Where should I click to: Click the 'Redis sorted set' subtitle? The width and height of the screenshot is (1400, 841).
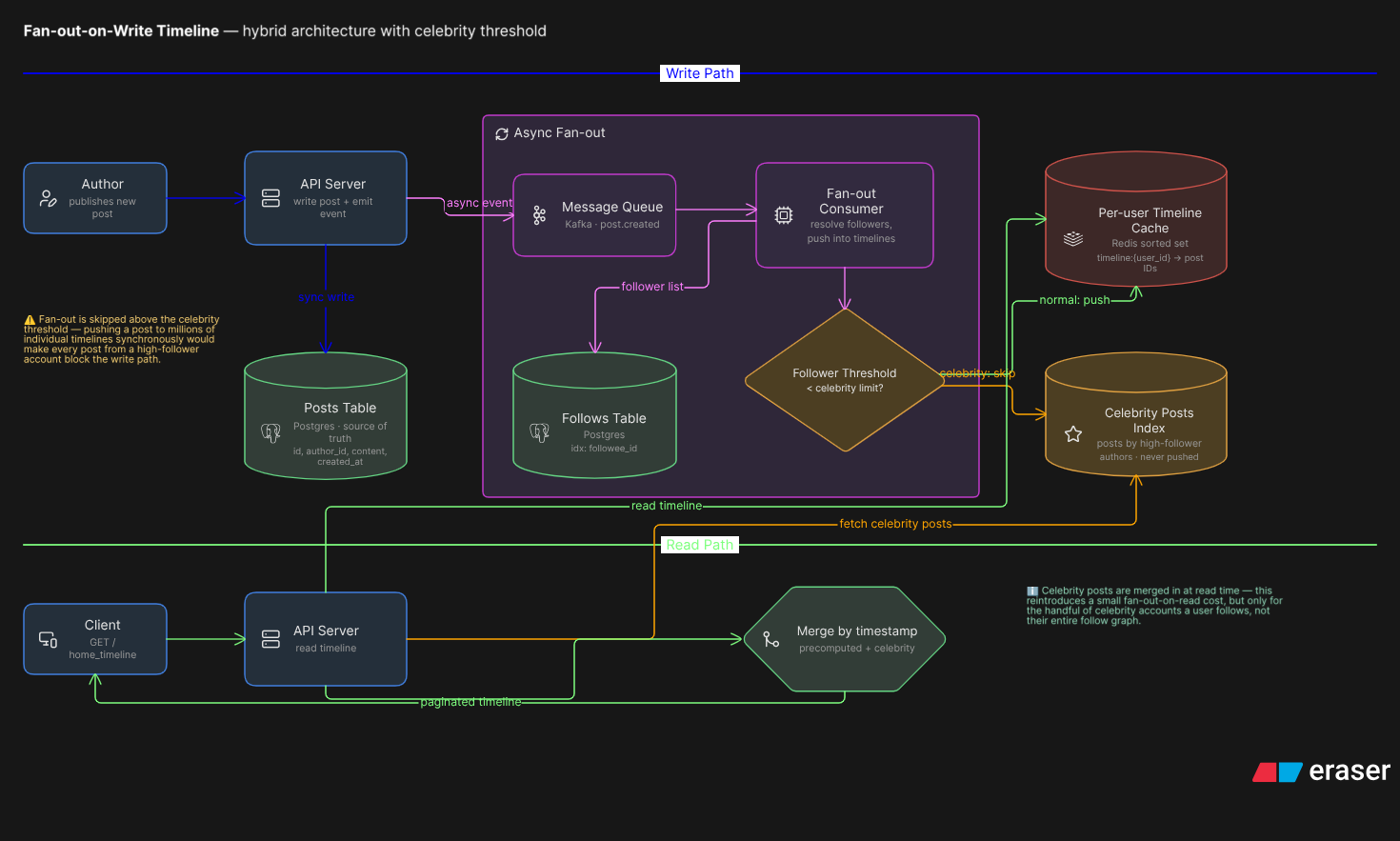point(1150,244)
